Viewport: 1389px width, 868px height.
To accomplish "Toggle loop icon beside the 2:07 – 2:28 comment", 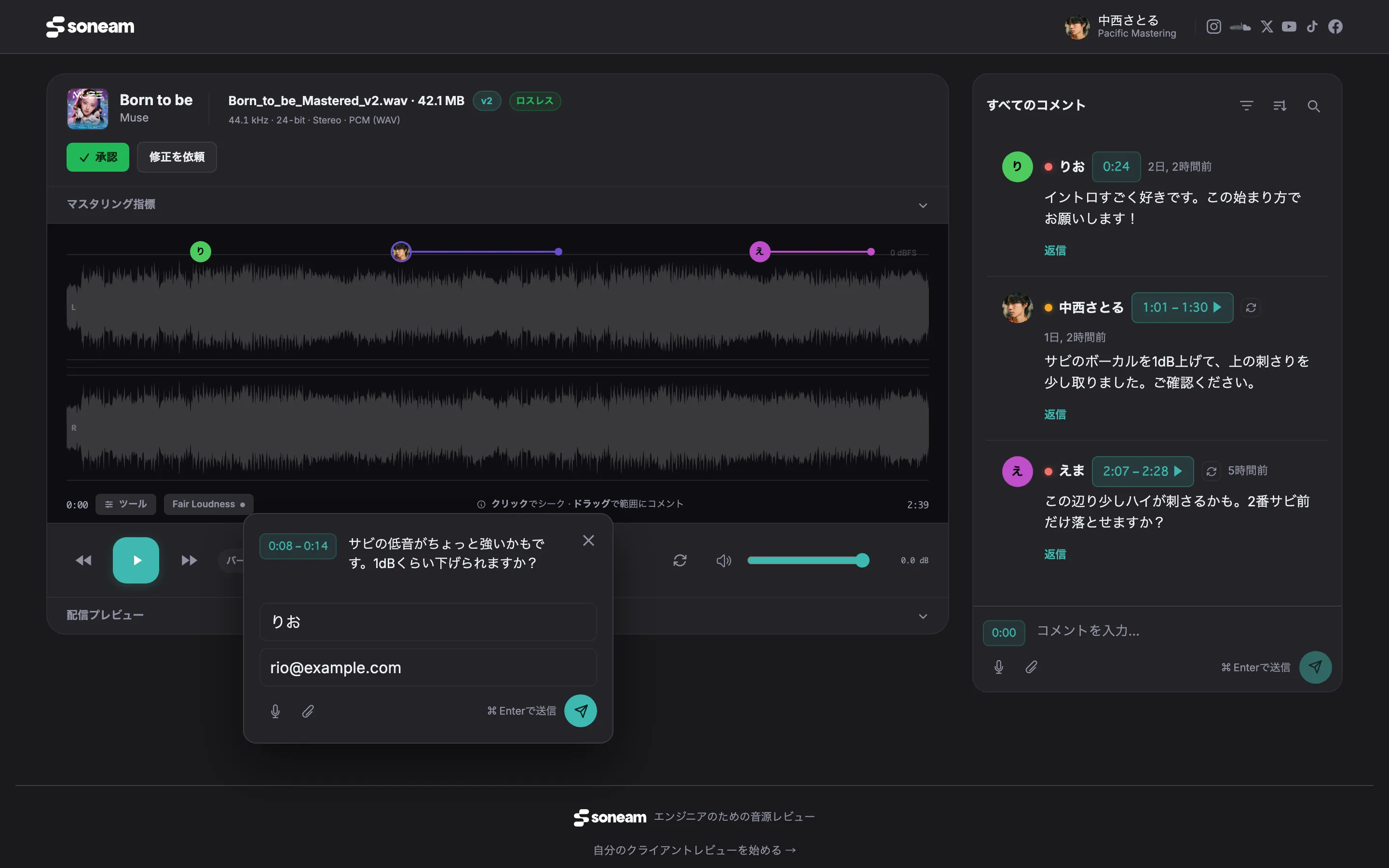I will (x=1211, y=471).
